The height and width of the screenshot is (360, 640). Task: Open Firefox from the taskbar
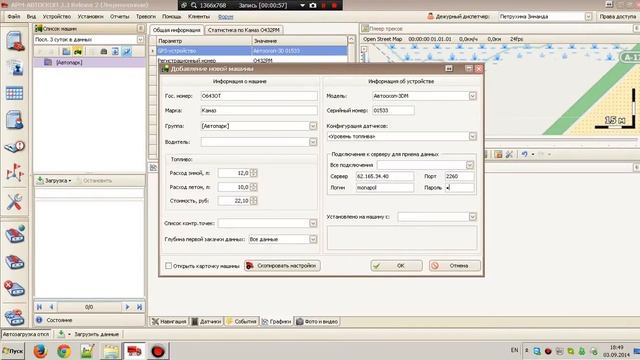40,351
